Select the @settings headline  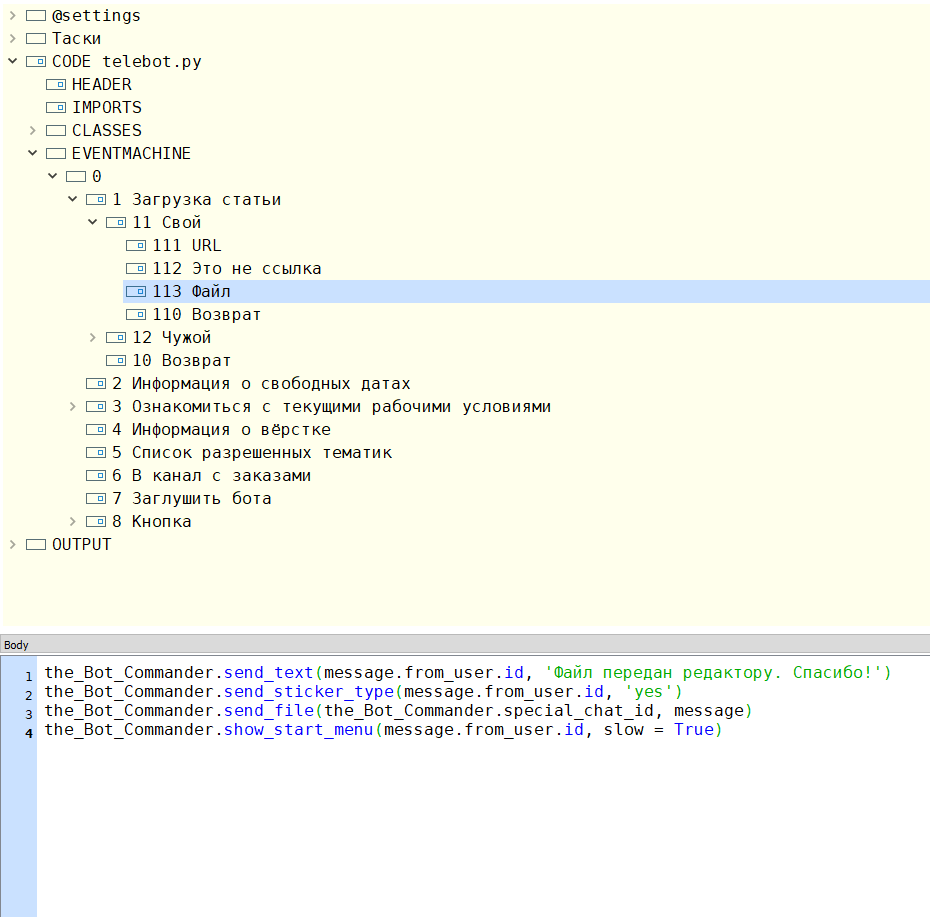(97, 15)
